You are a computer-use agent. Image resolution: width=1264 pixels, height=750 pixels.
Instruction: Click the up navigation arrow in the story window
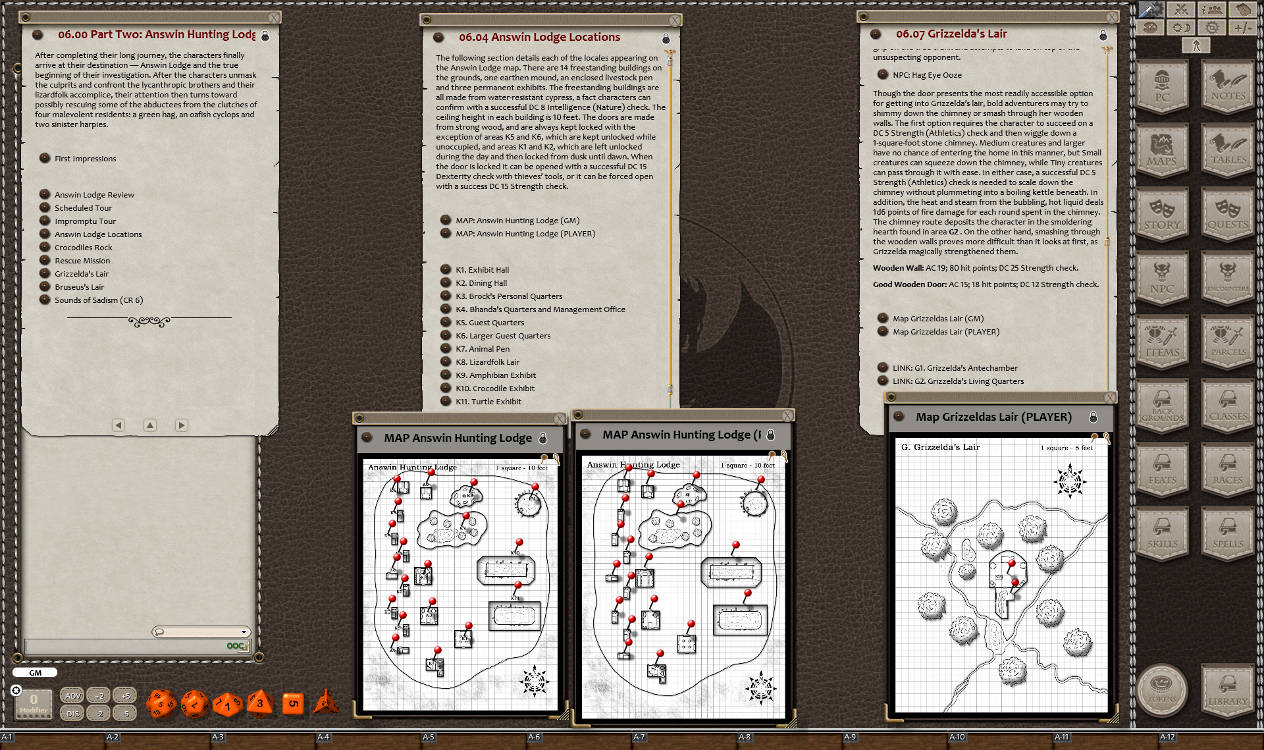coord(149,425)
